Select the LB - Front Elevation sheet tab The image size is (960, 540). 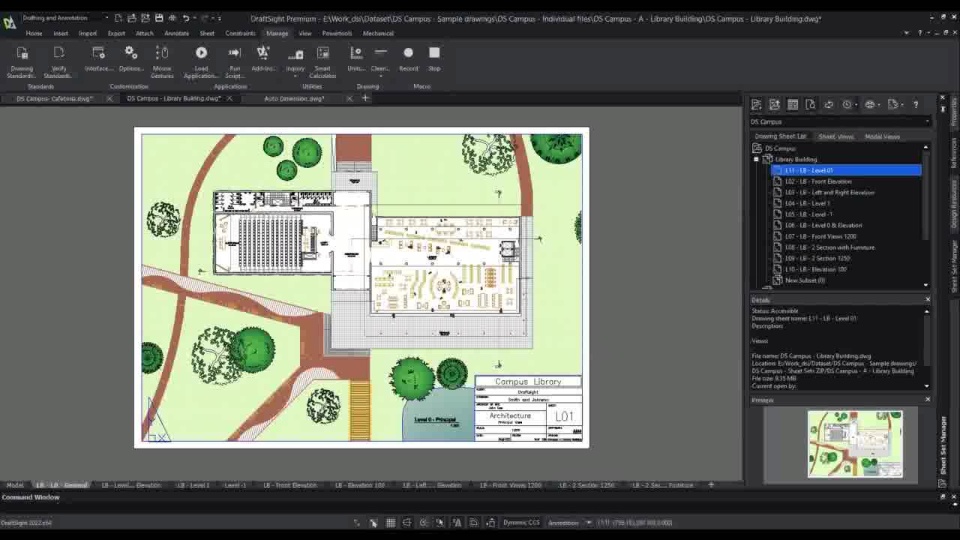pos(290,485)
